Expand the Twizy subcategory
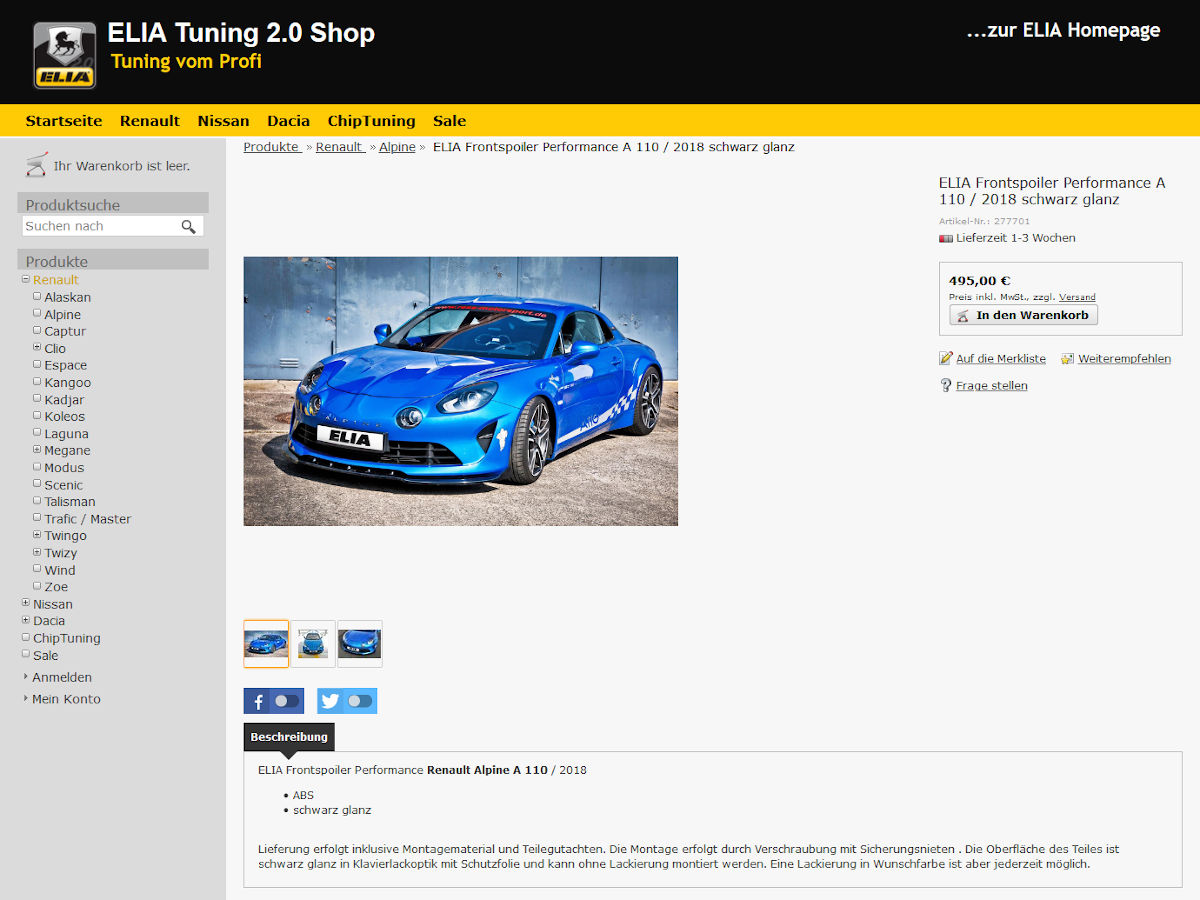The height and width of the screenshot is (900, 1200). [x=37, y=552]
